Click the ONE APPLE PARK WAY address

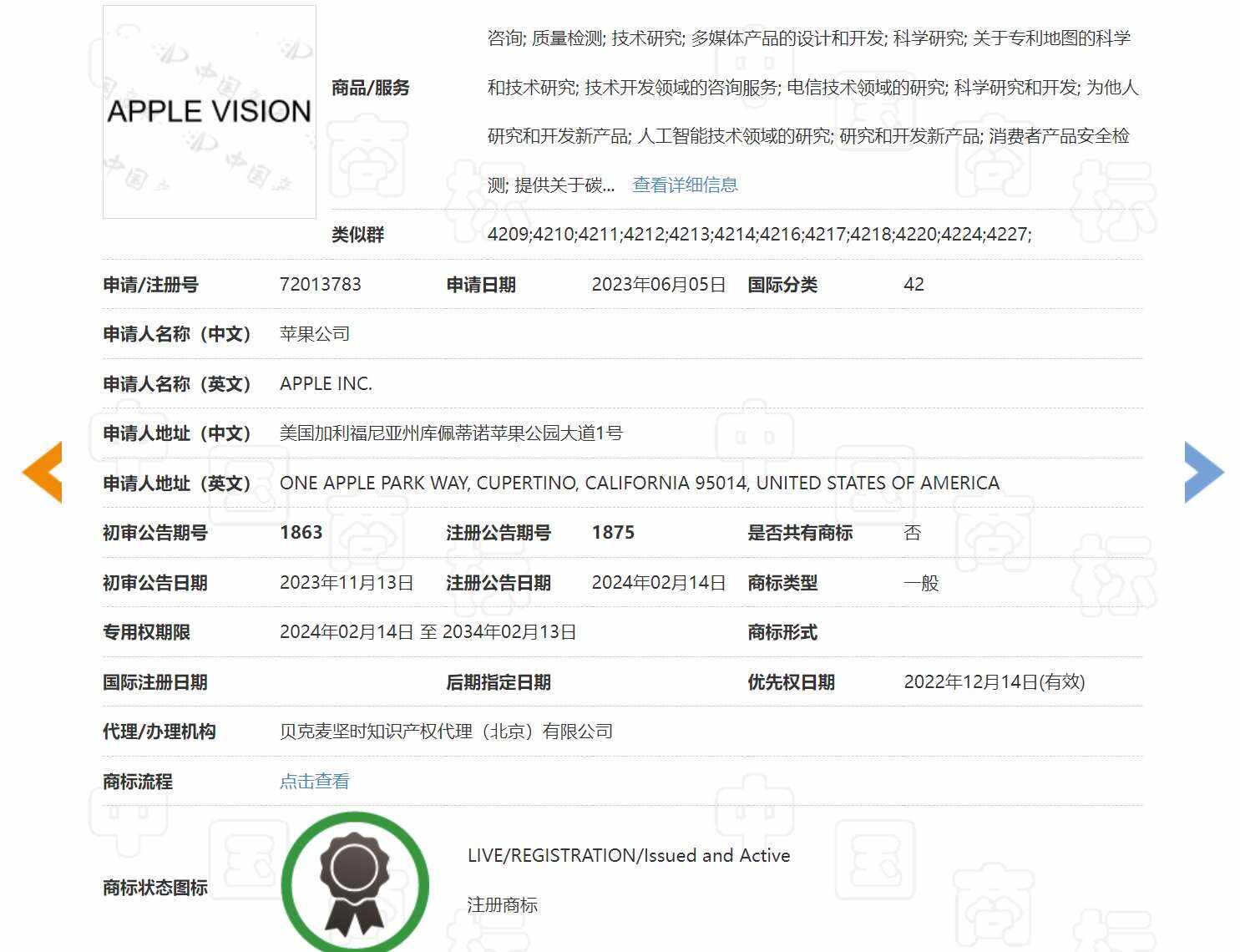tap(639, 484)
